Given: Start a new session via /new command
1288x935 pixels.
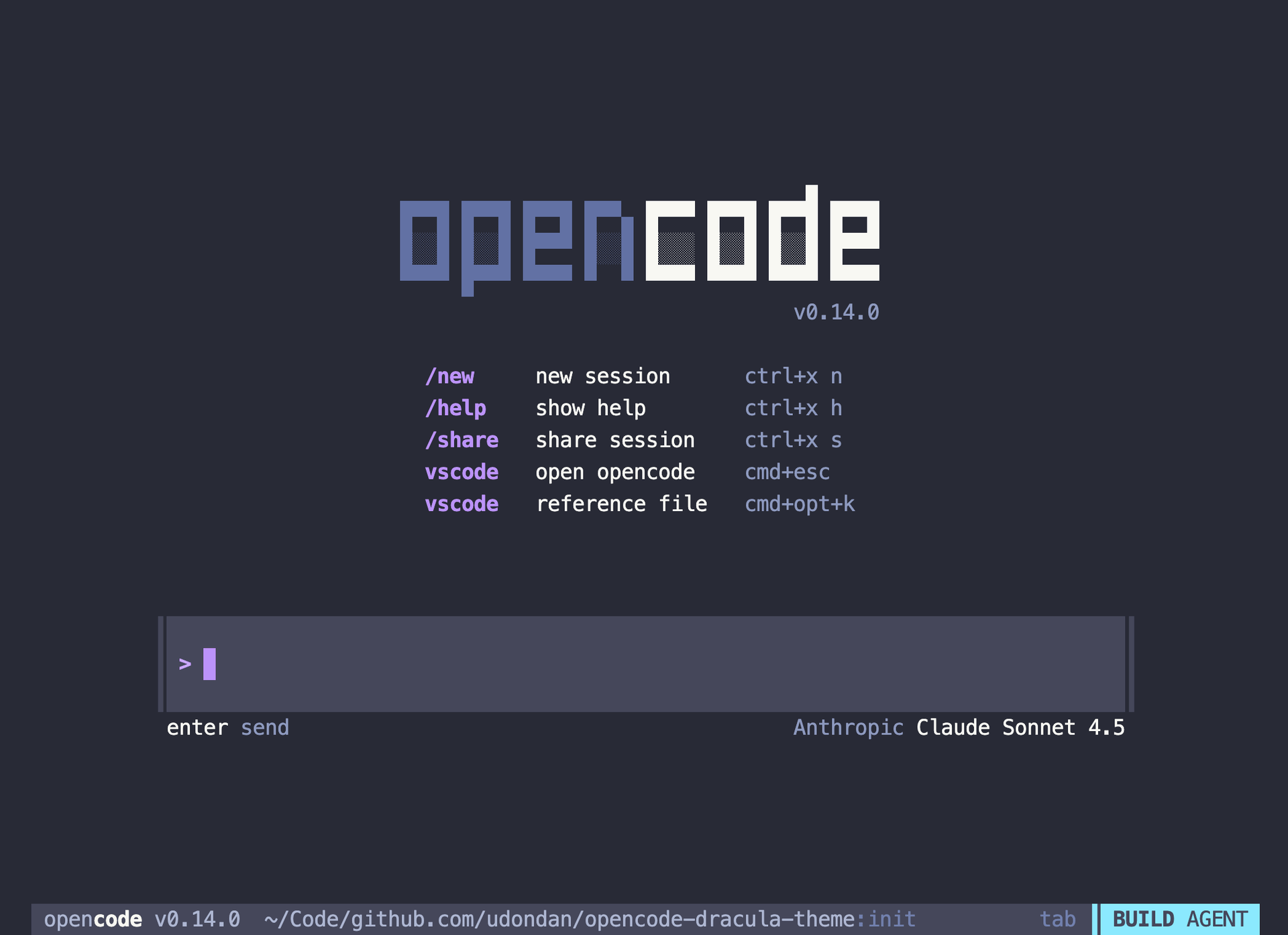Looking at the screenshot, I should pos(450,376).
